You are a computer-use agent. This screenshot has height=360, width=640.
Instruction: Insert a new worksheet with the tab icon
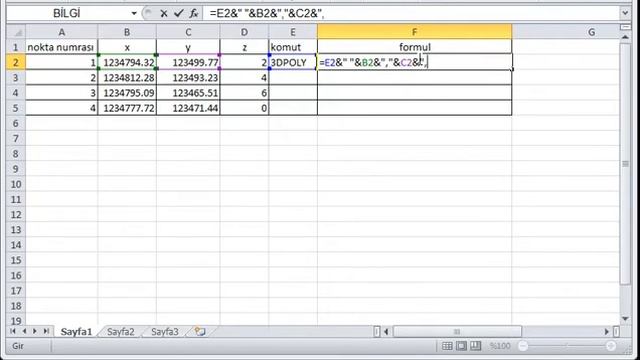(200, 331)
